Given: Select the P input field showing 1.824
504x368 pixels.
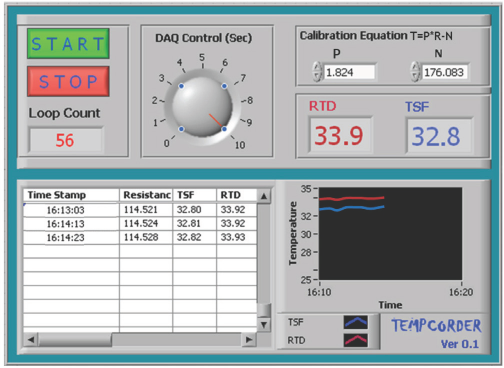Looking at the screenshot, I should coord(349,72).
